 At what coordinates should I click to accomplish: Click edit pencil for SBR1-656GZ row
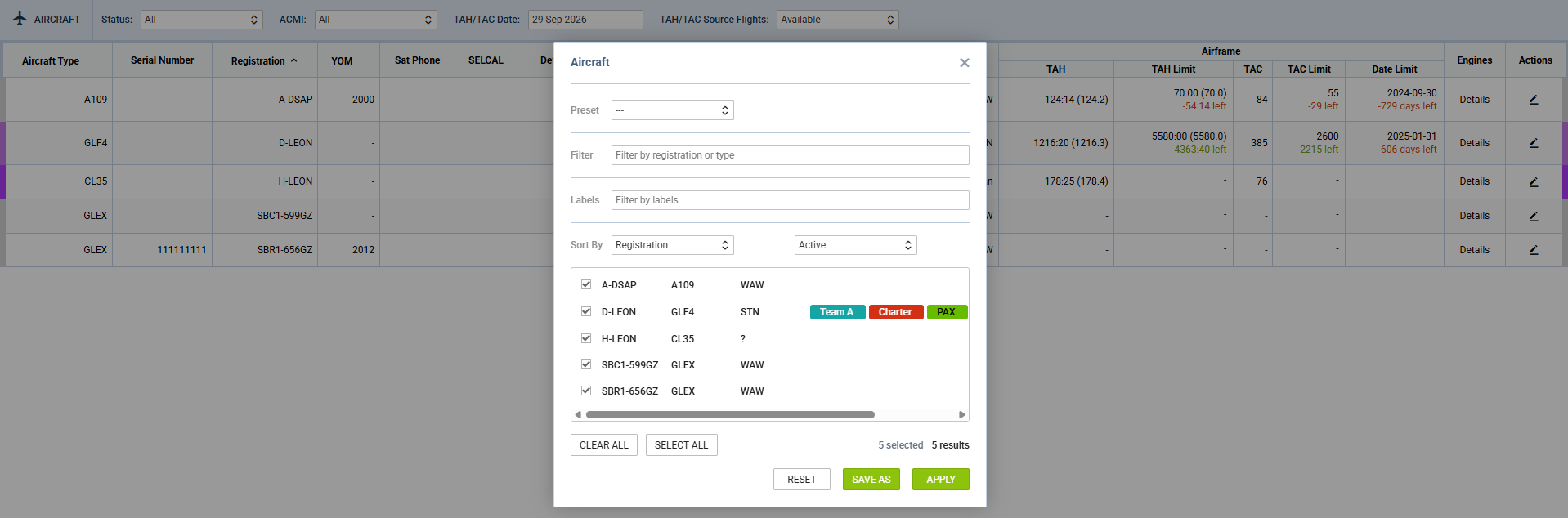(x=1534, y=250)
